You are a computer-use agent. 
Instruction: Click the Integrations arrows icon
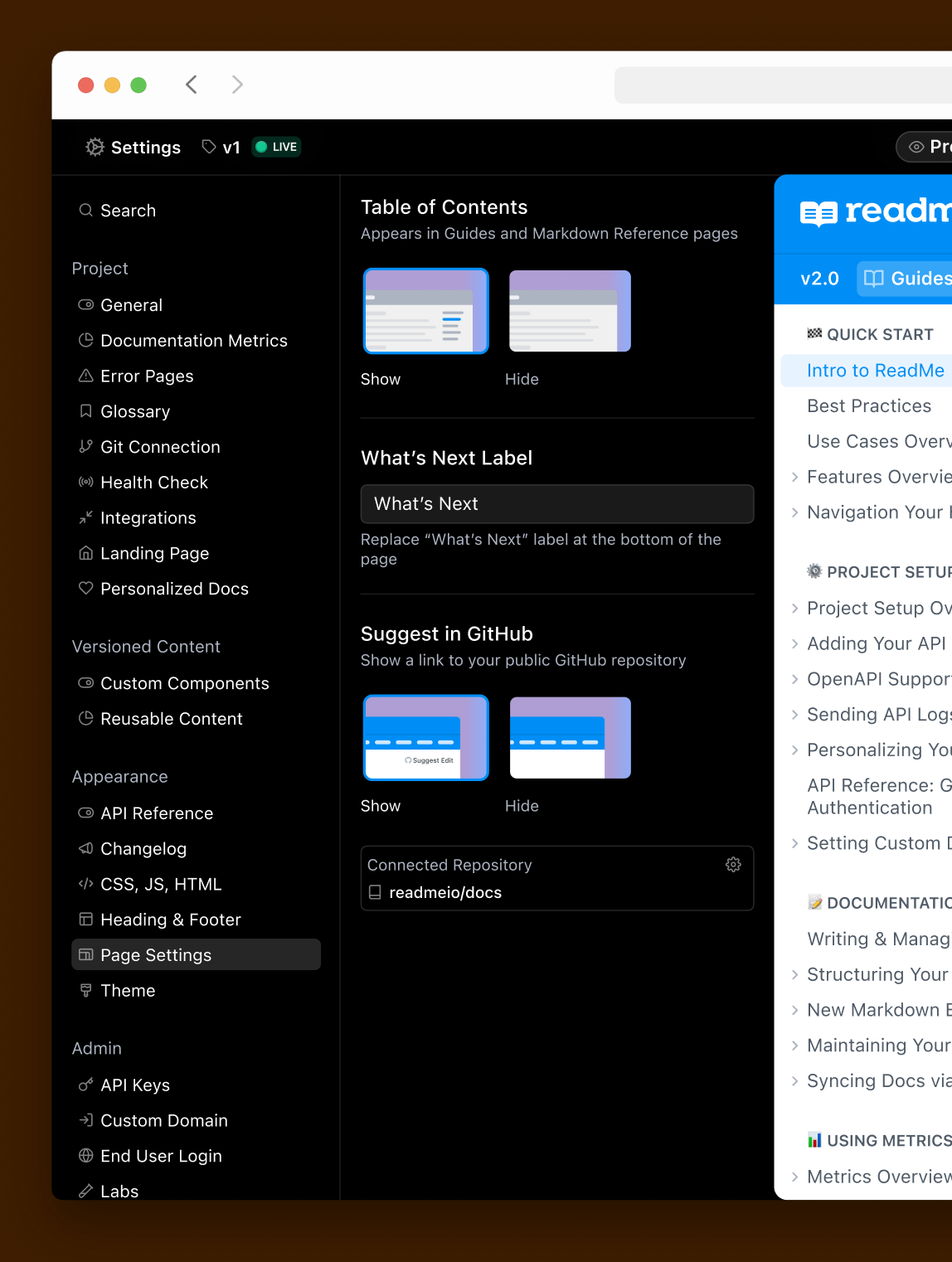point(85,517)
